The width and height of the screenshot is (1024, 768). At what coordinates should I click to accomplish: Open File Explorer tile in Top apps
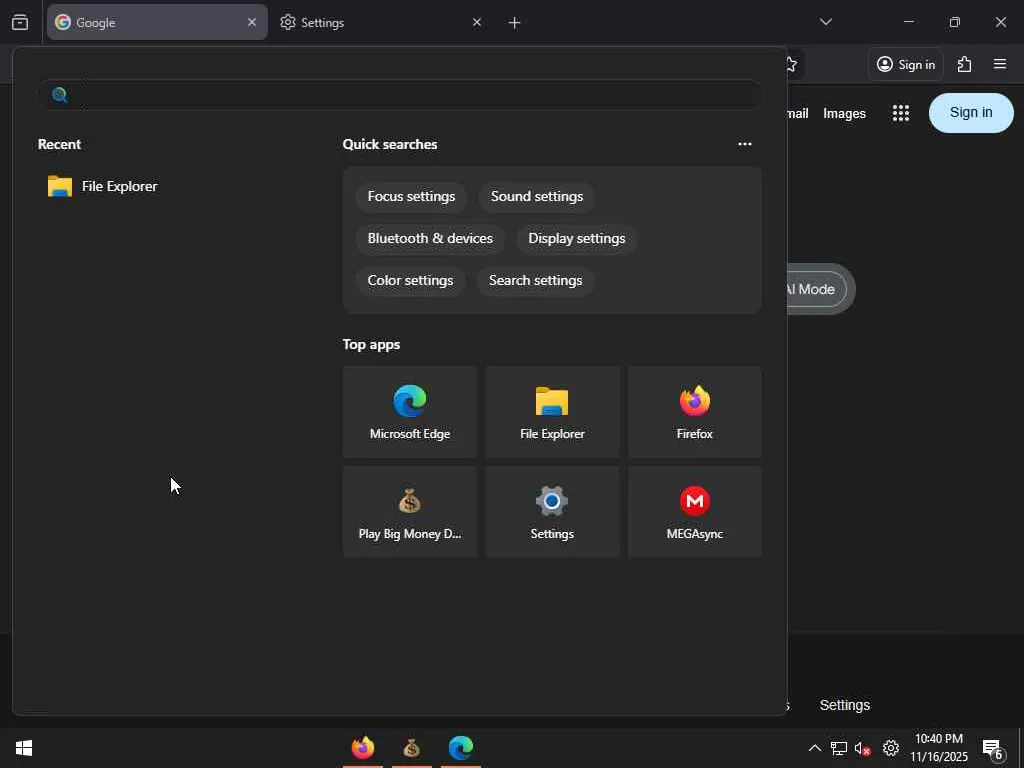coord(552,412)
